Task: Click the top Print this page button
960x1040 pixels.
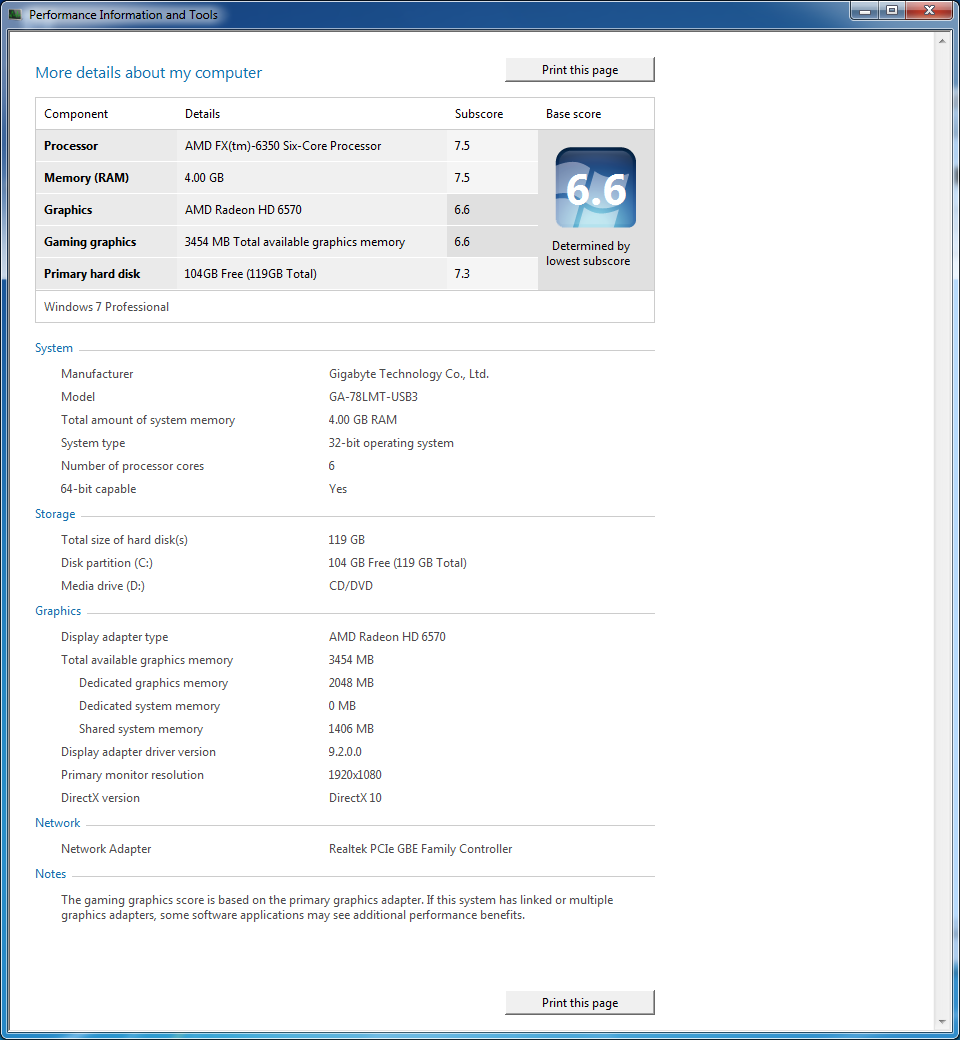Action: pyautogui.click(x=580, y=70)
